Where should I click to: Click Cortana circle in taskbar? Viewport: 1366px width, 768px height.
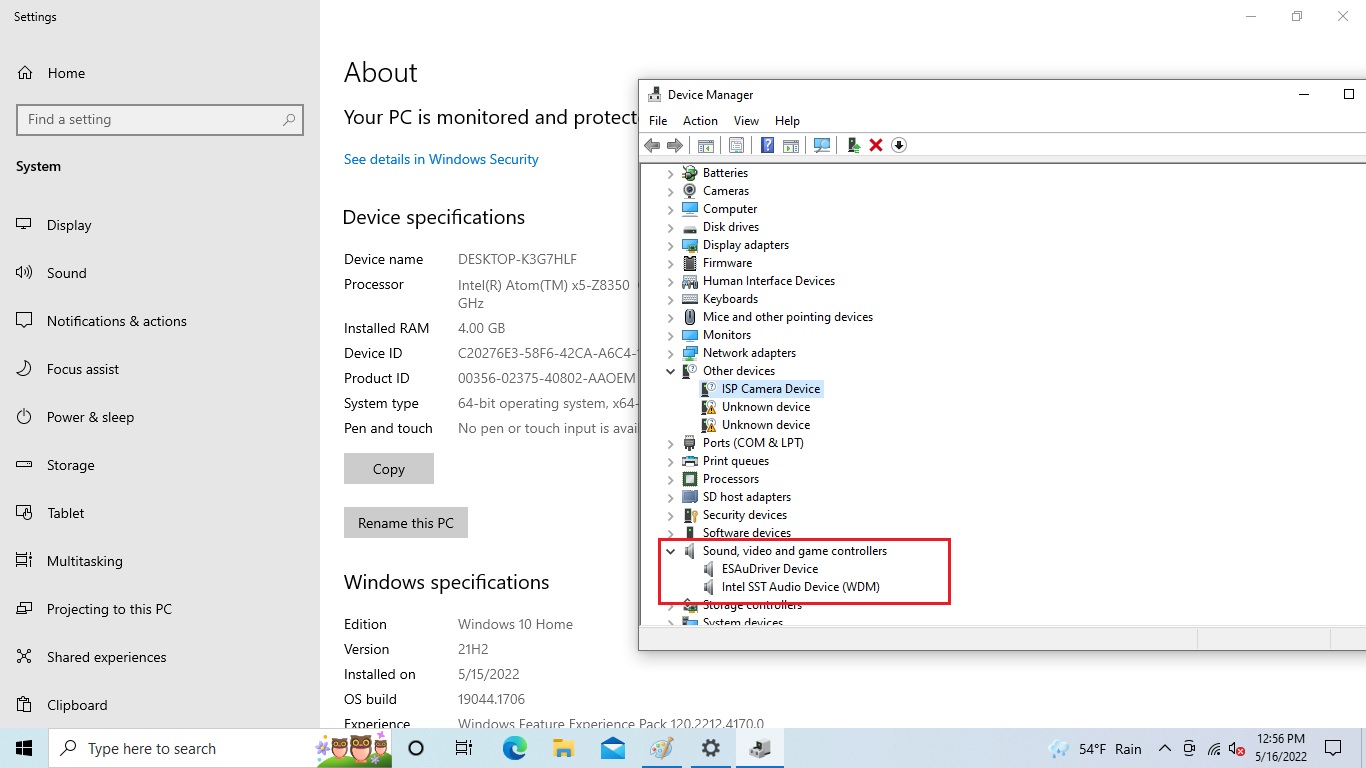pos(417,748)
